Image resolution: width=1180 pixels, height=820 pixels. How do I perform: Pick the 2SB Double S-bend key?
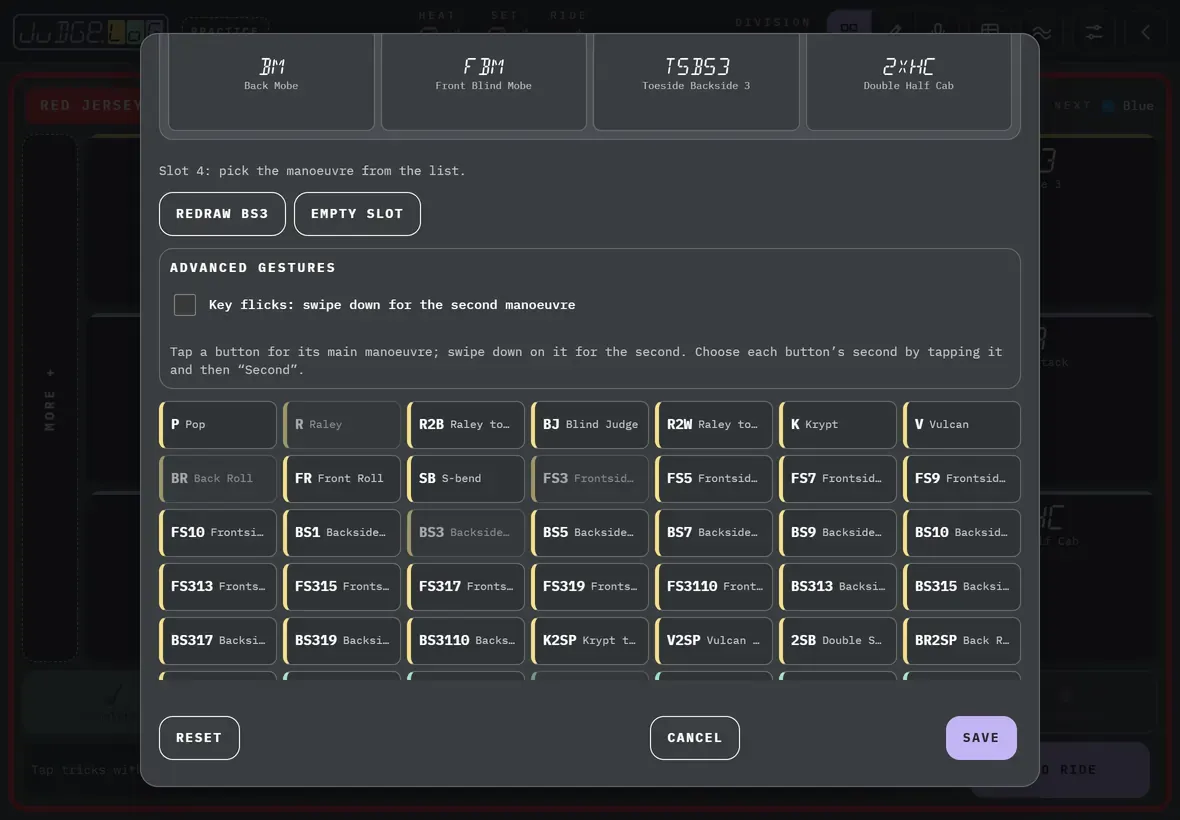(x=838, y=640)
